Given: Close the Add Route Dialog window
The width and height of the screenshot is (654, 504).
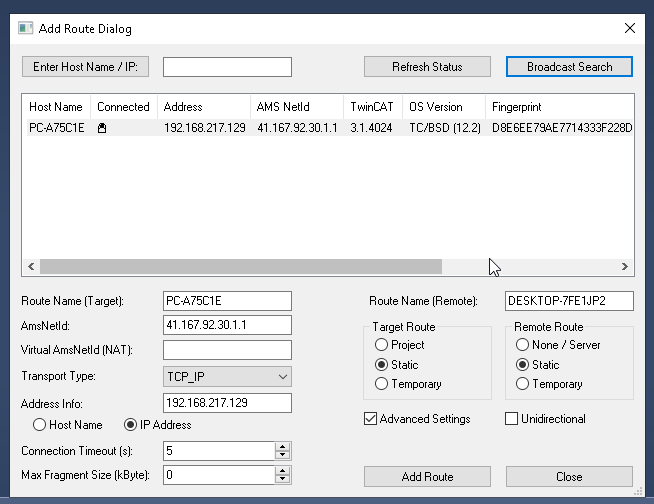Looking at the screenshot, I should [x=629, y=28].
